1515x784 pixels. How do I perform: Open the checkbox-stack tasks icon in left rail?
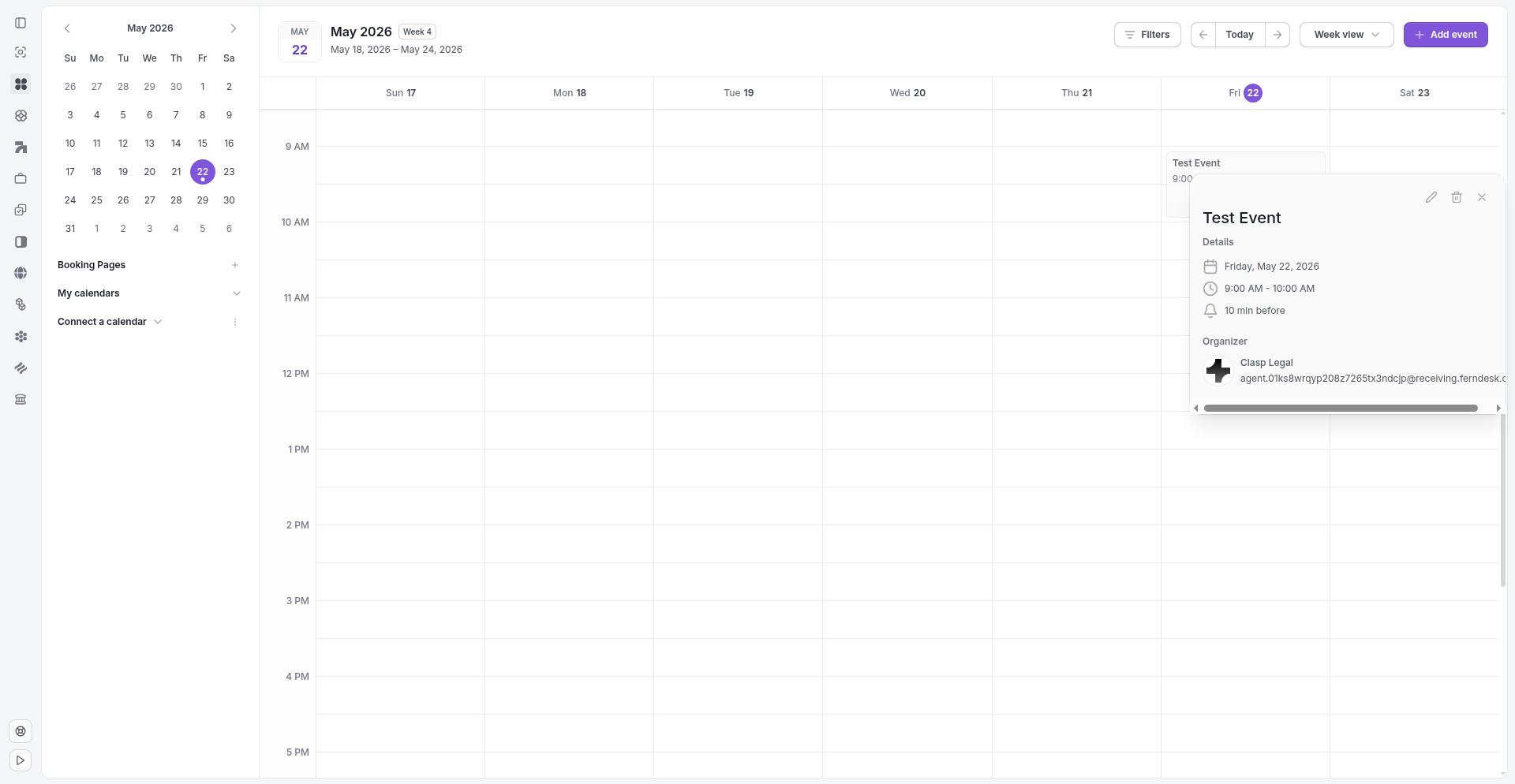(x=21, y=210)
